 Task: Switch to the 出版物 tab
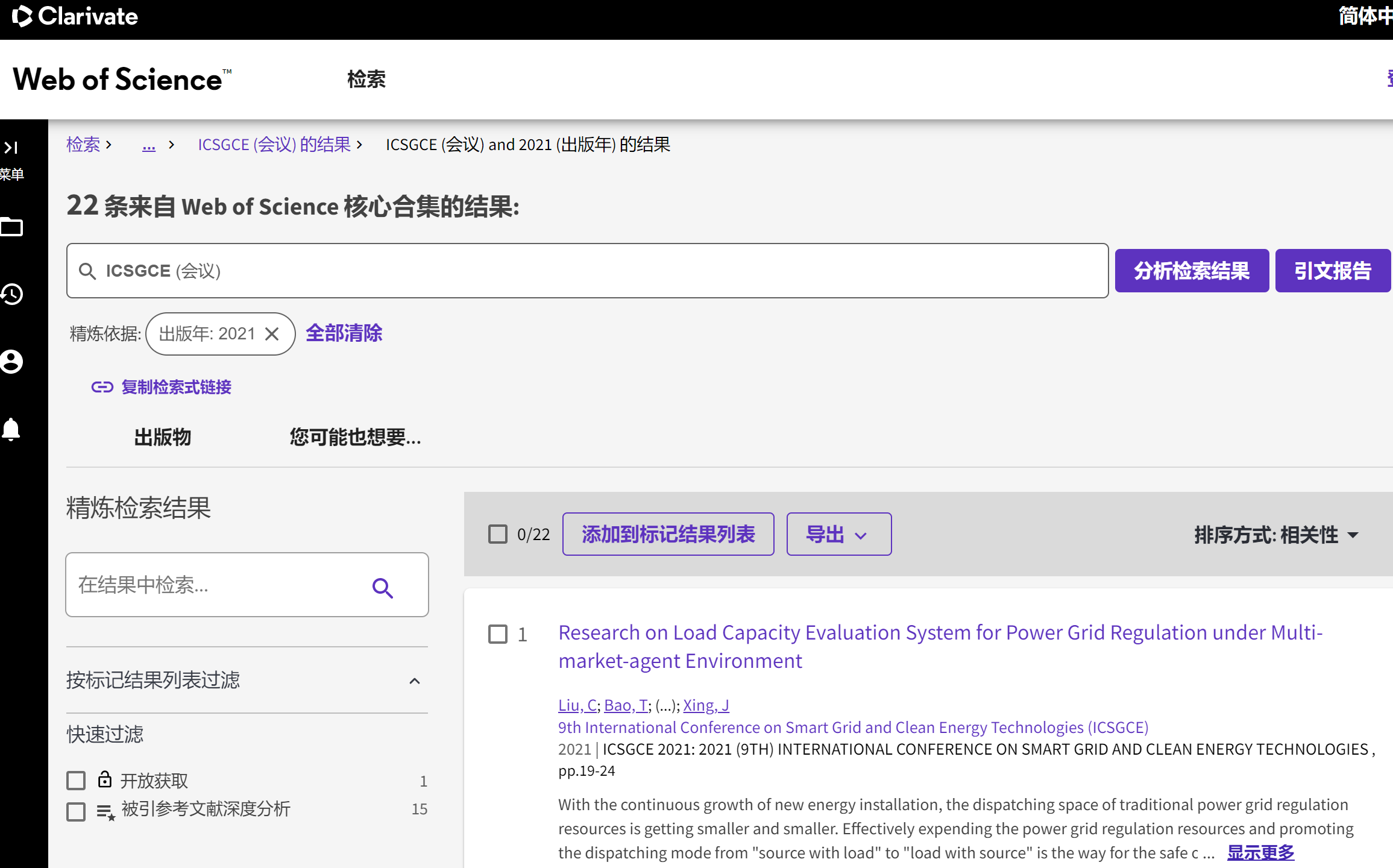click(x=163, y=437)
